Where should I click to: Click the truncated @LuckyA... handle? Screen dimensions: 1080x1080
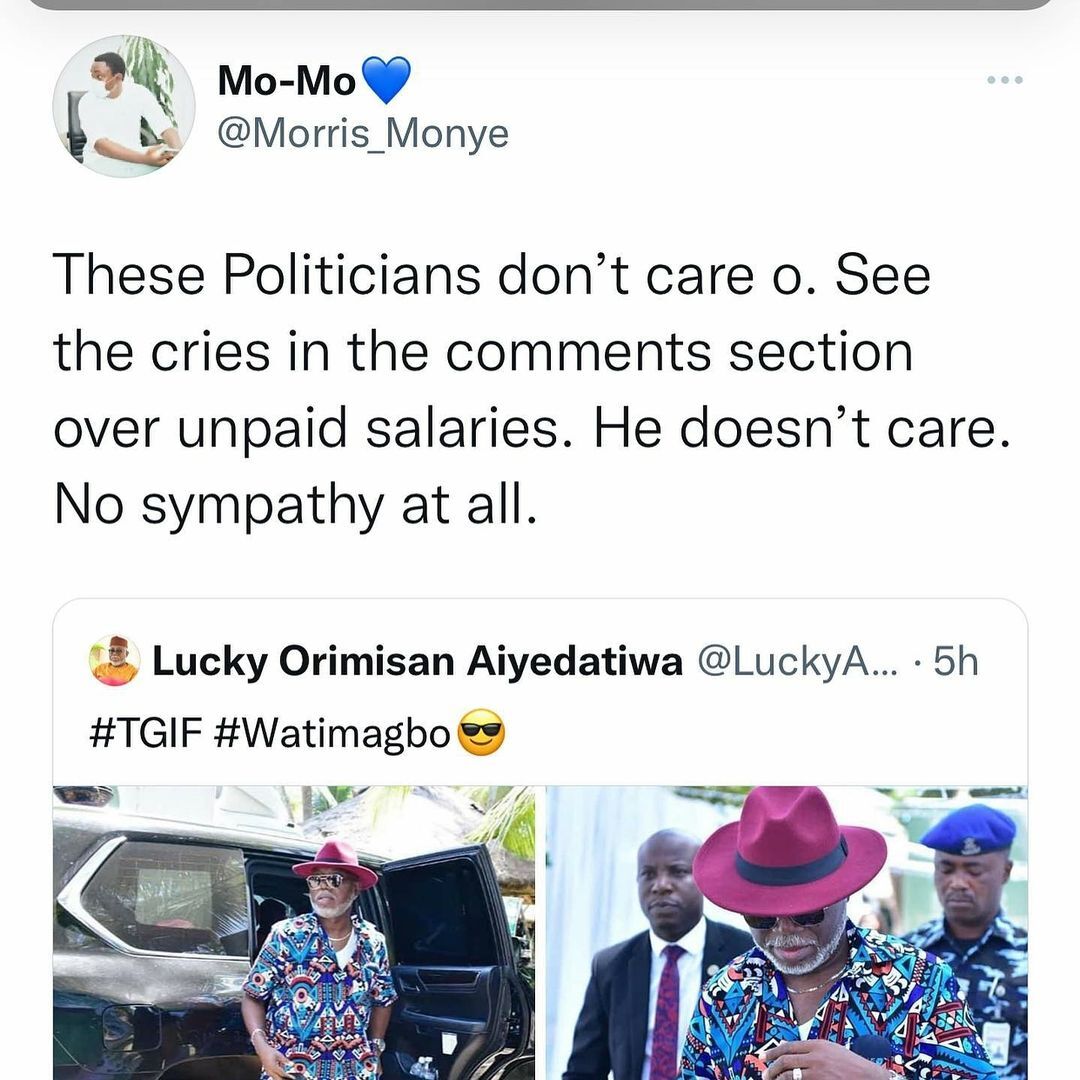tap(795, 661)
